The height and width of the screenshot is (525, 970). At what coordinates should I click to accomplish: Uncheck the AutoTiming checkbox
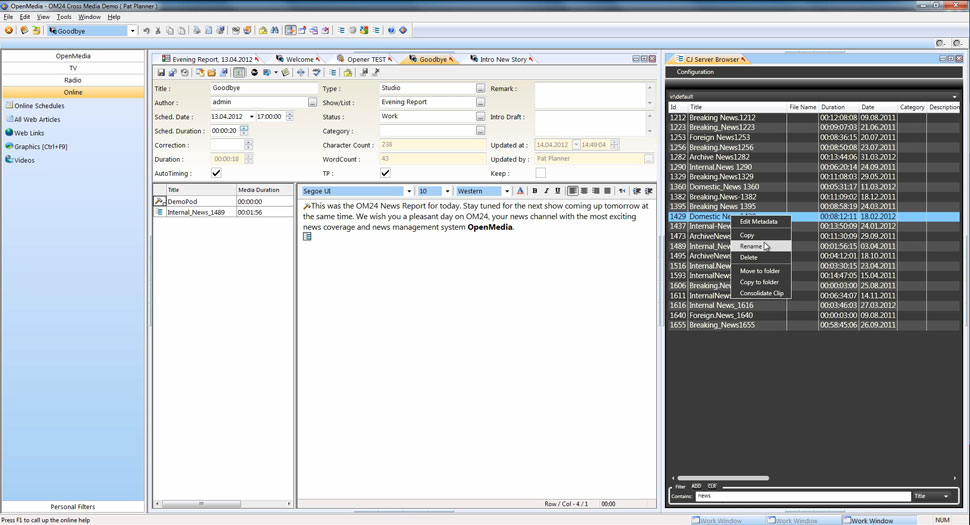pyautogui.click(x=217, y=173)
